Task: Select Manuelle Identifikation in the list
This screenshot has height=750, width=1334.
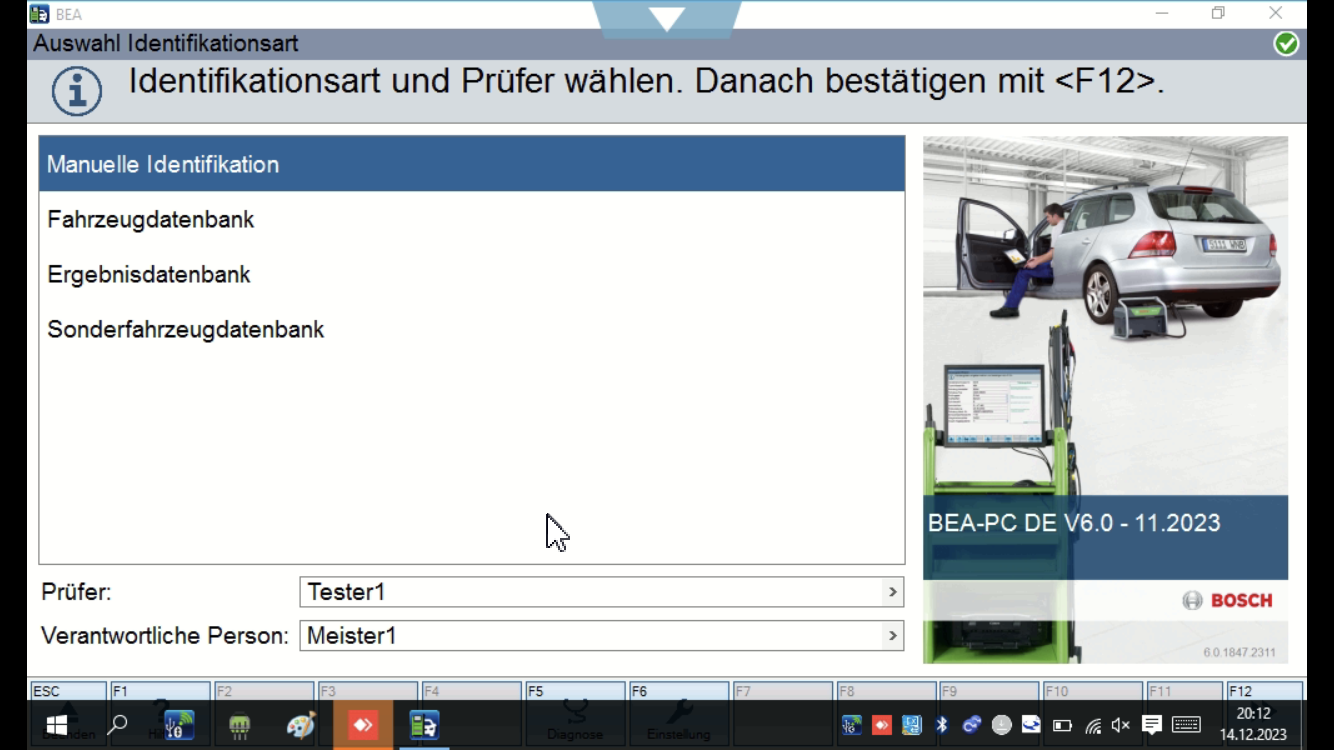Action: (472, 164)
